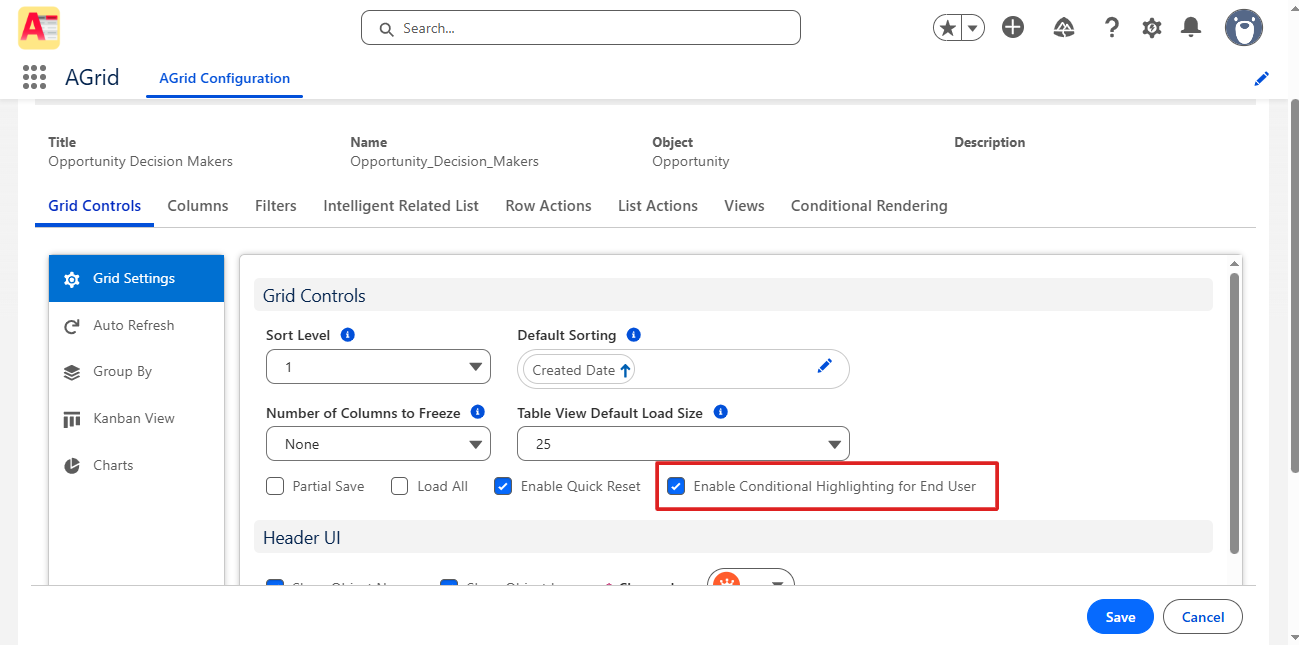Click the Charts pie icon

(x=72, y=466)
